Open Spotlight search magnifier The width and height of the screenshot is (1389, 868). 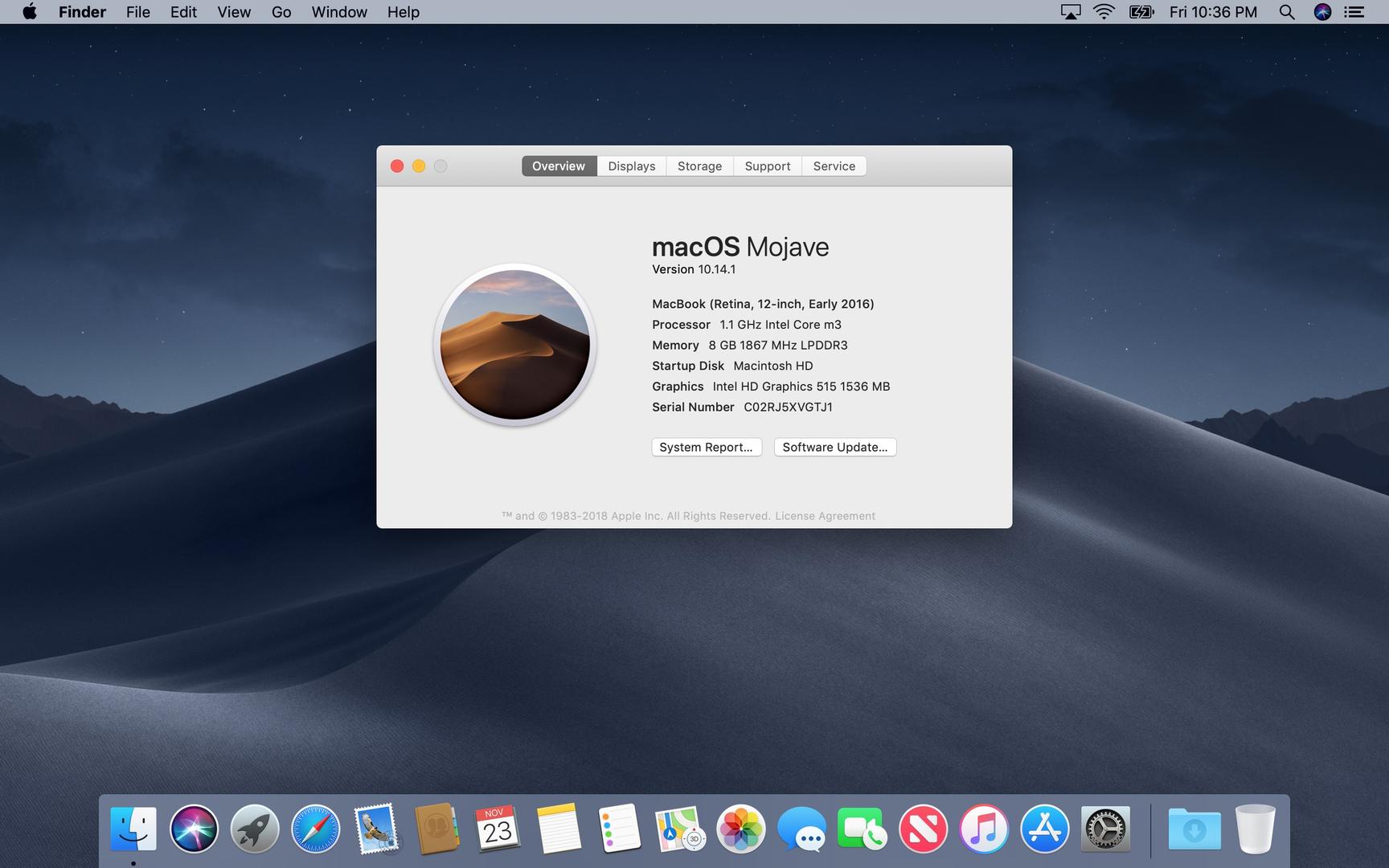pos(1287,12)
